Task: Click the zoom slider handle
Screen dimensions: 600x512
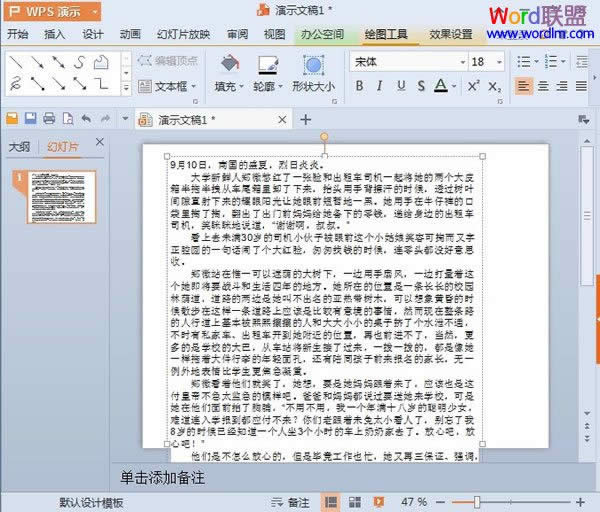Action: click(x=477, y=502)
